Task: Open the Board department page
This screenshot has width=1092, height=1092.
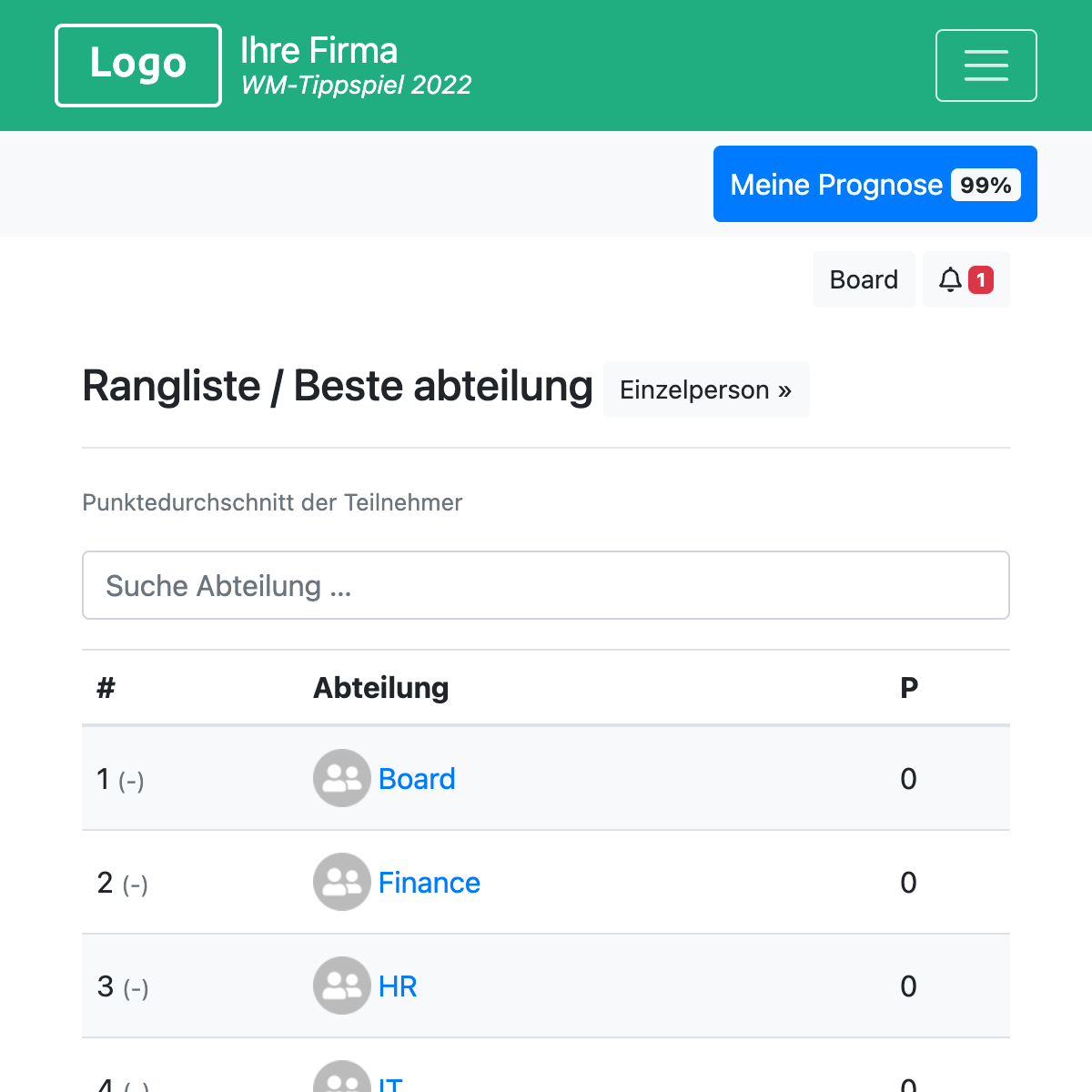Action: click(x=417, y=779)
